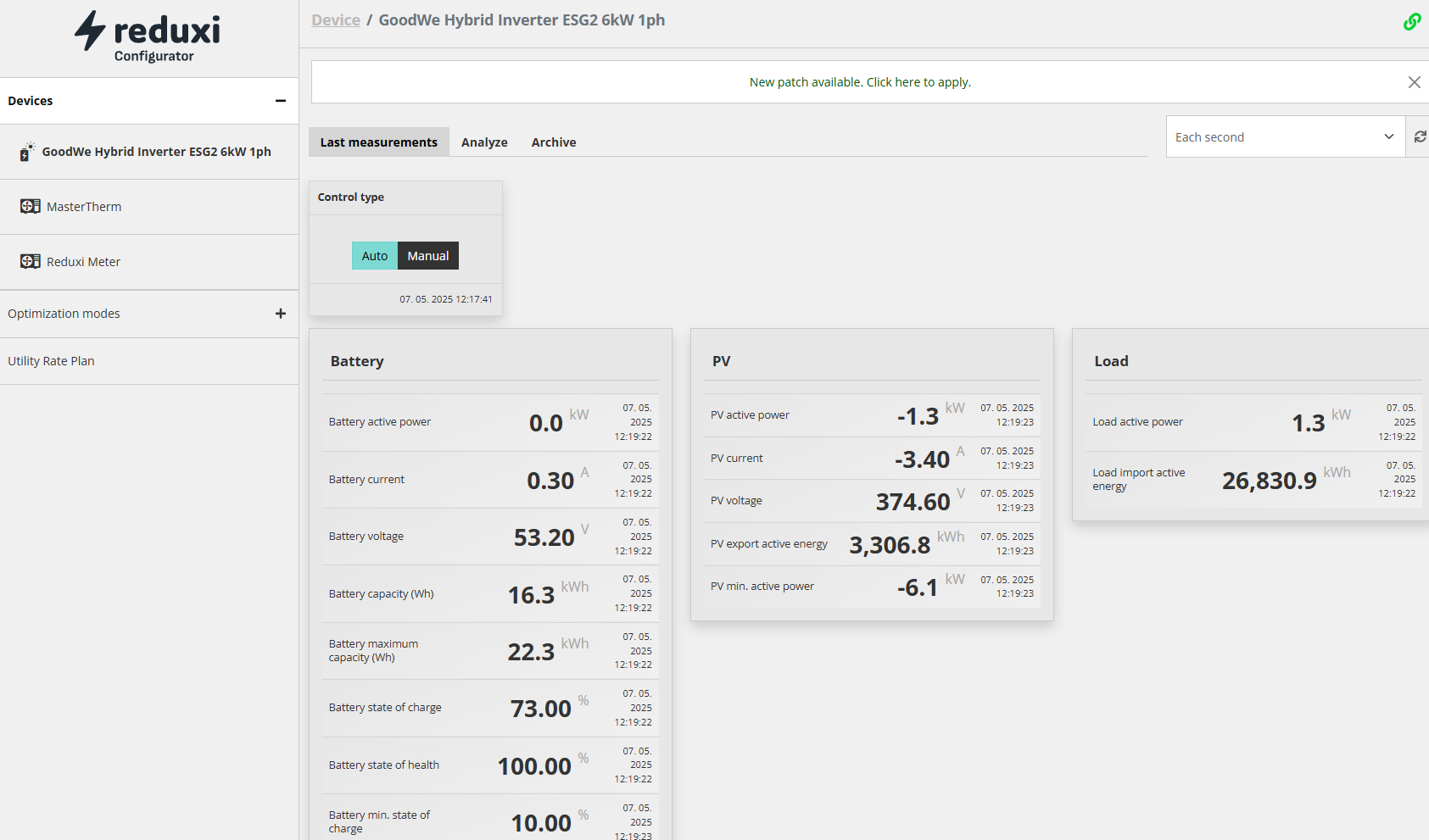Viewport: 1429px width, 840px height.
Task: Click Battery min. state of charge label
Action: [379, 821]
